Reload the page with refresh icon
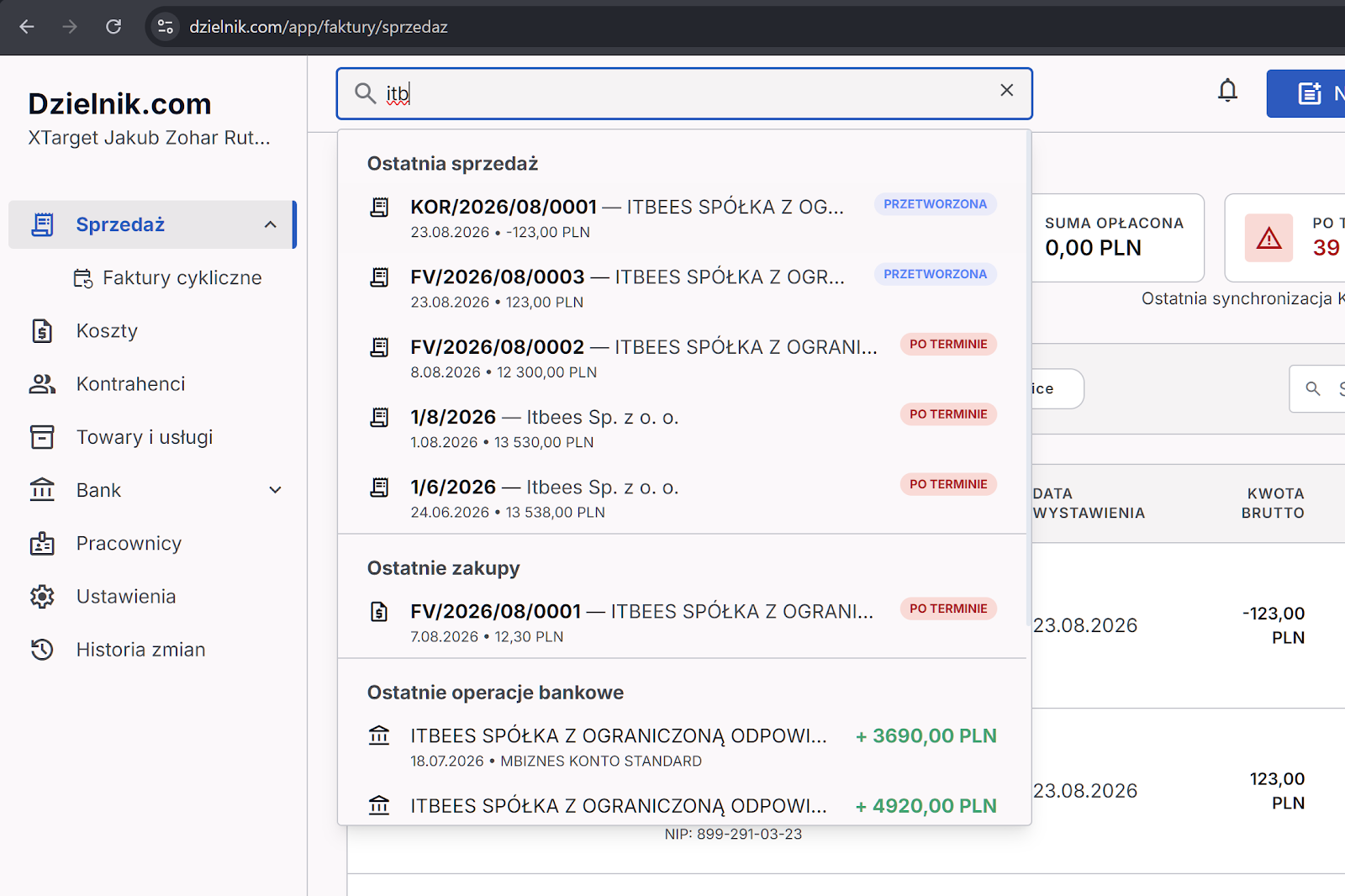This screenshot has width=1345, height=896. point(113,27)
